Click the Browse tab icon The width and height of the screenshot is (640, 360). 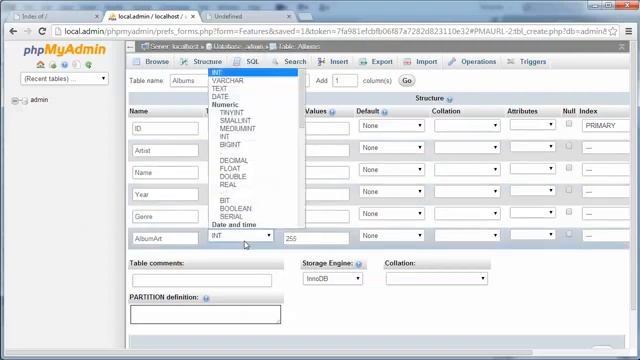pos(137,62)
